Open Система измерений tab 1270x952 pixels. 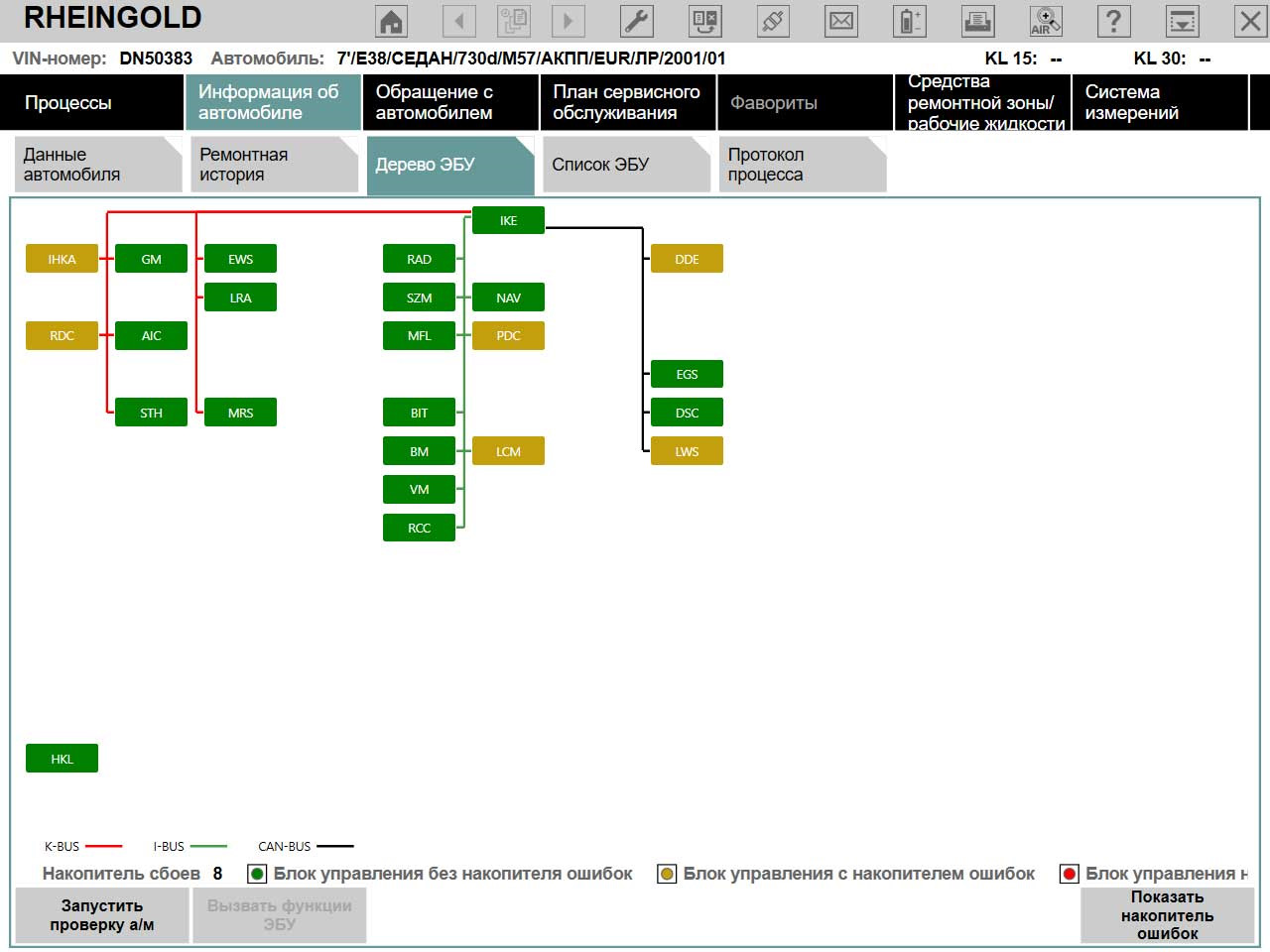[x=1159, y=102]
